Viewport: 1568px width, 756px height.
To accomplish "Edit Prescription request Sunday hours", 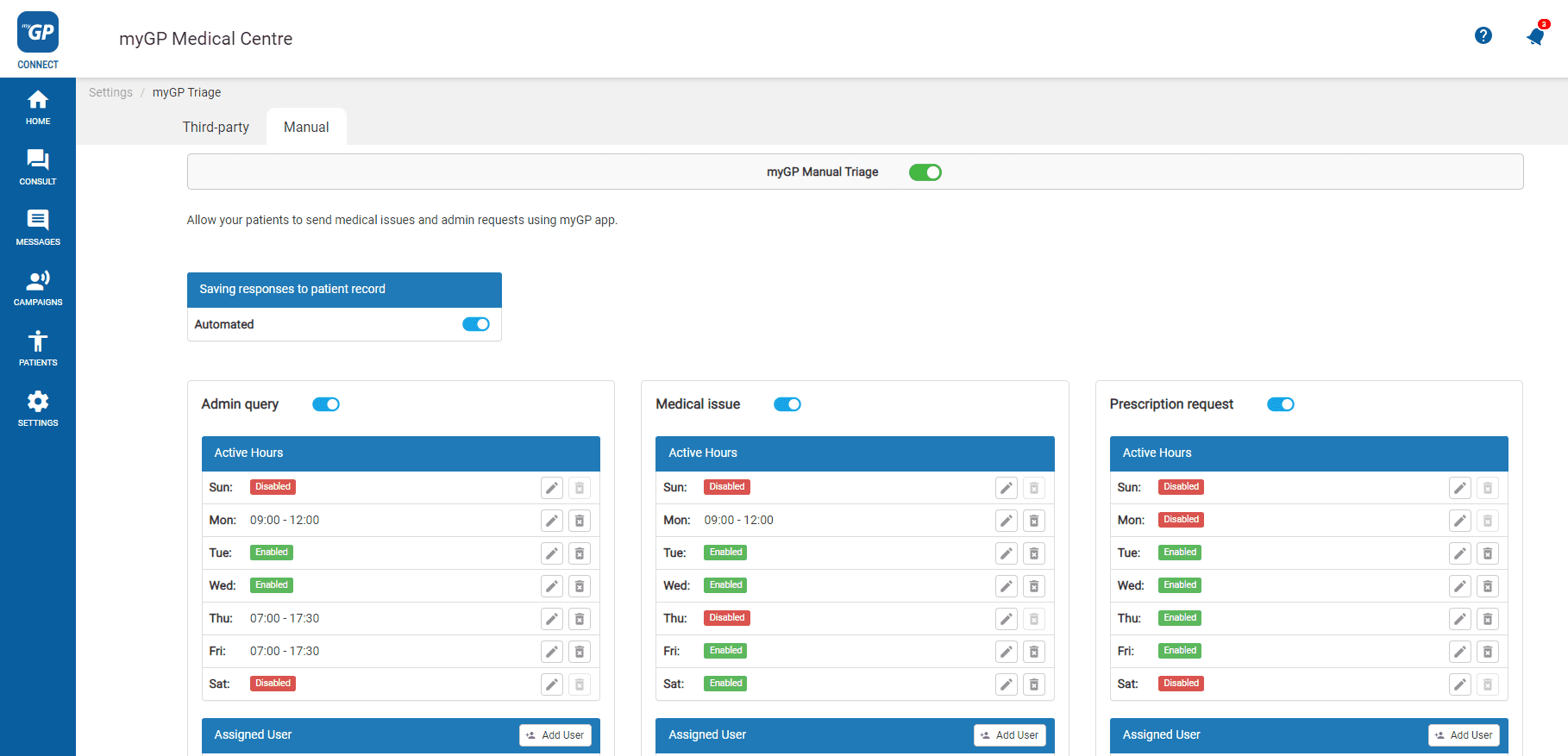I will [1460, 488].
